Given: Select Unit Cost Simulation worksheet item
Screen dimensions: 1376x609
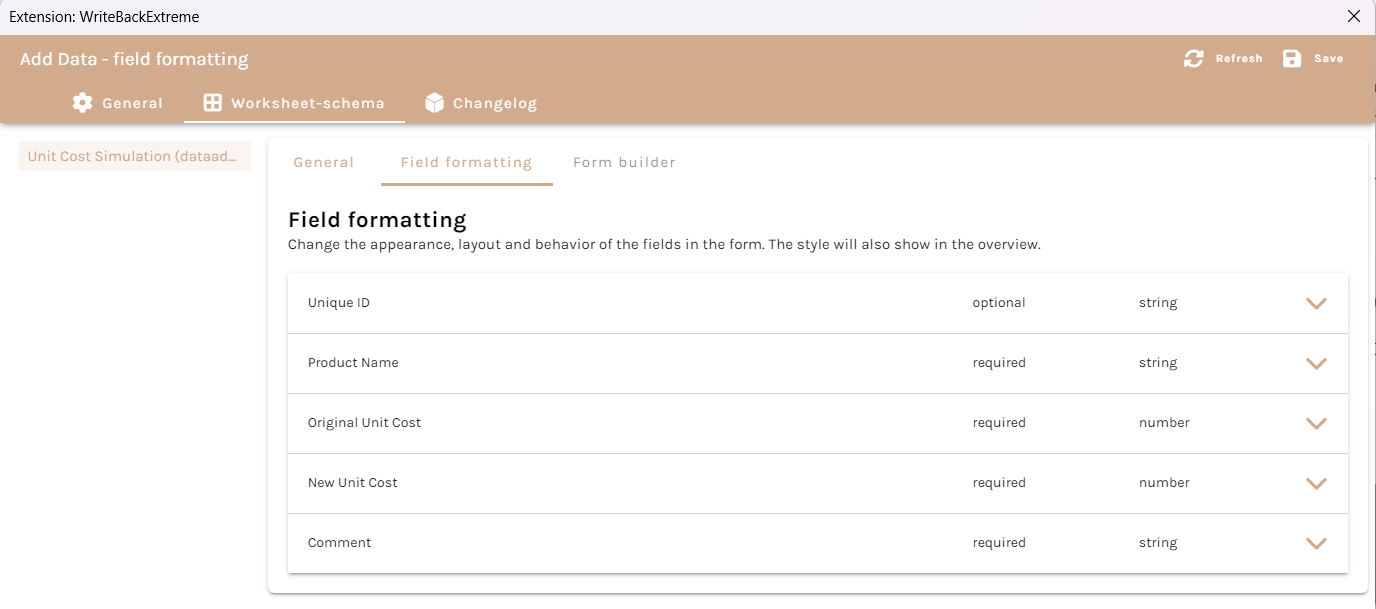Looking at the screenshot, I should 133,156.
